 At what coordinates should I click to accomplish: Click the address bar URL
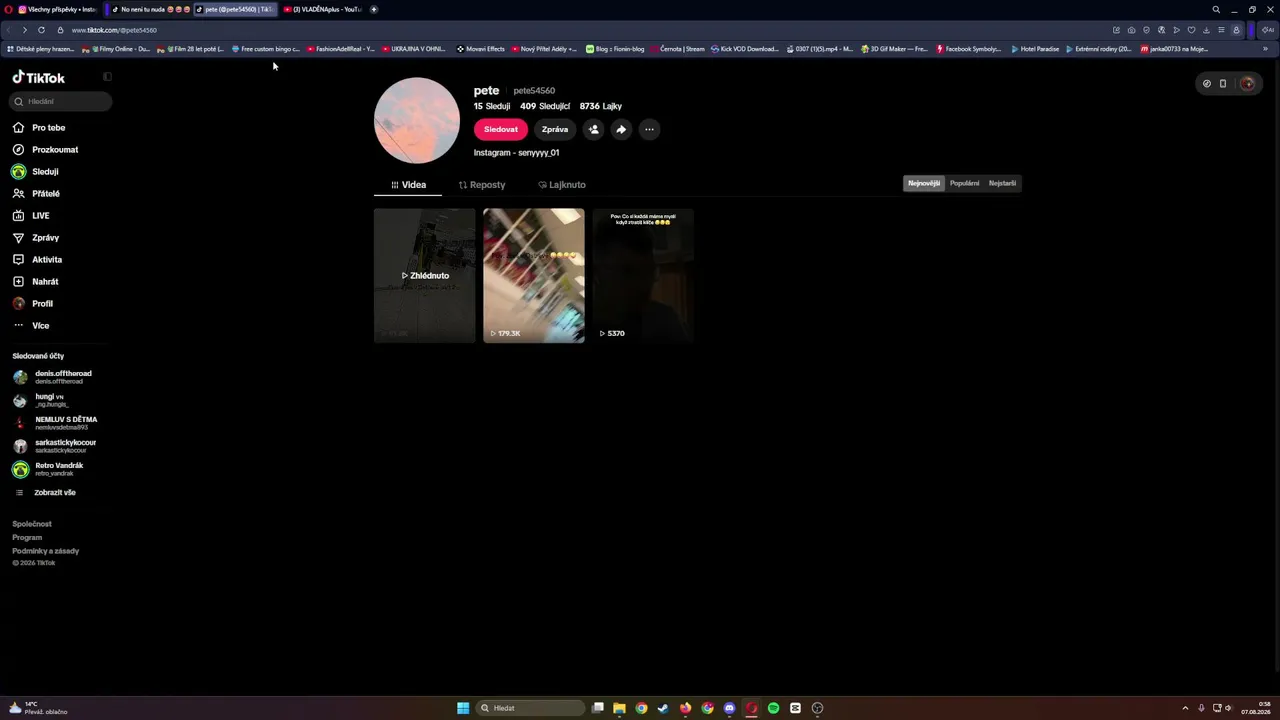pyautogui.click(x=114, y=30)
